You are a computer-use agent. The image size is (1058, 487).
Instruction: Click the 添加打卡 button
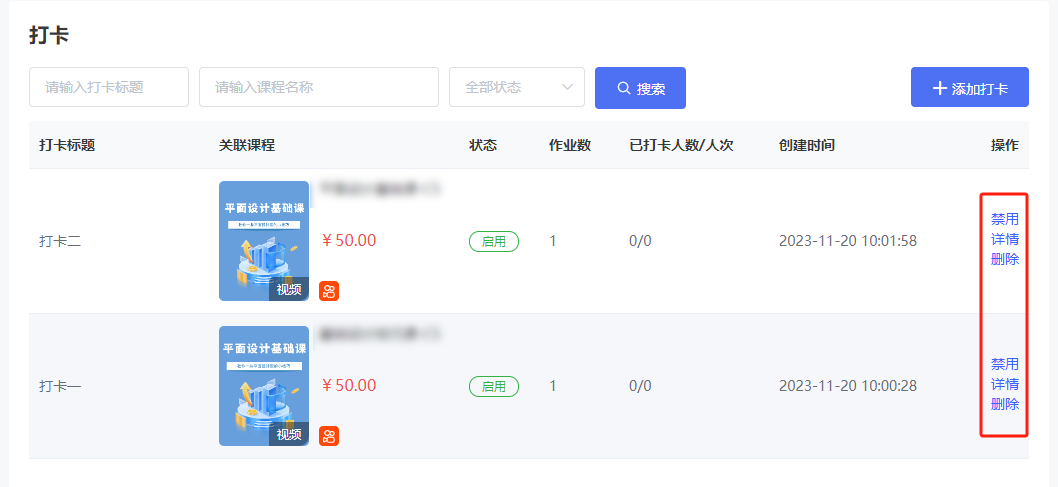(970, 88)
